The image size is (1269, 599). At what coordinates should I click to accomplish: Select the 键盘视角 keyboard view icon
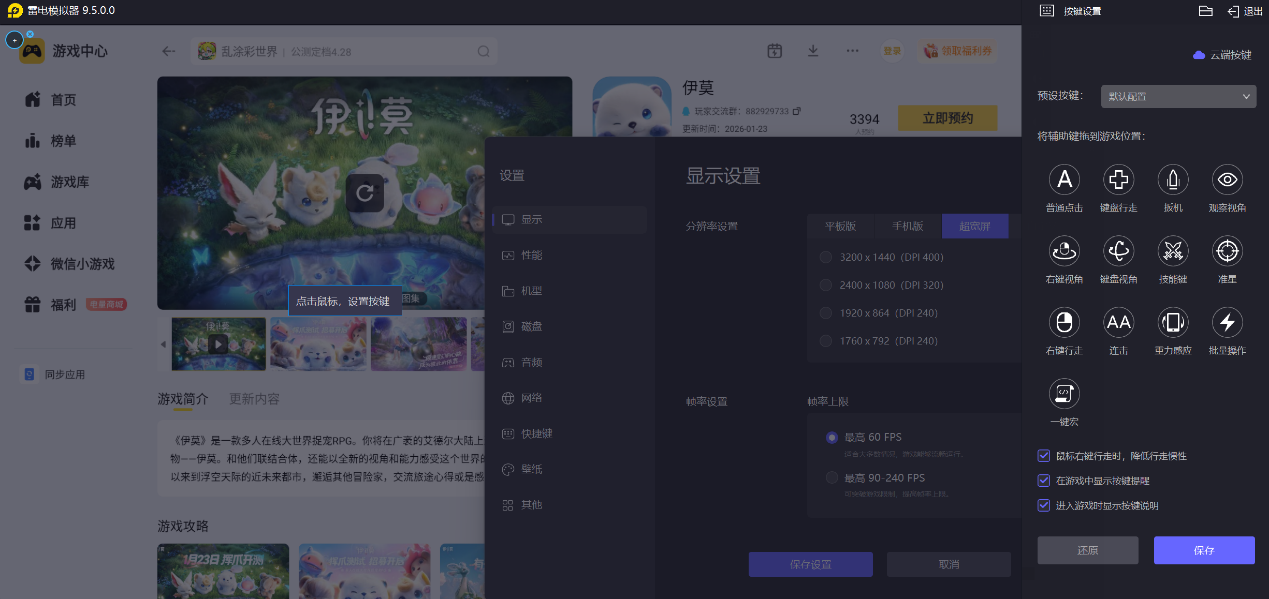[x=1118, y=251]
